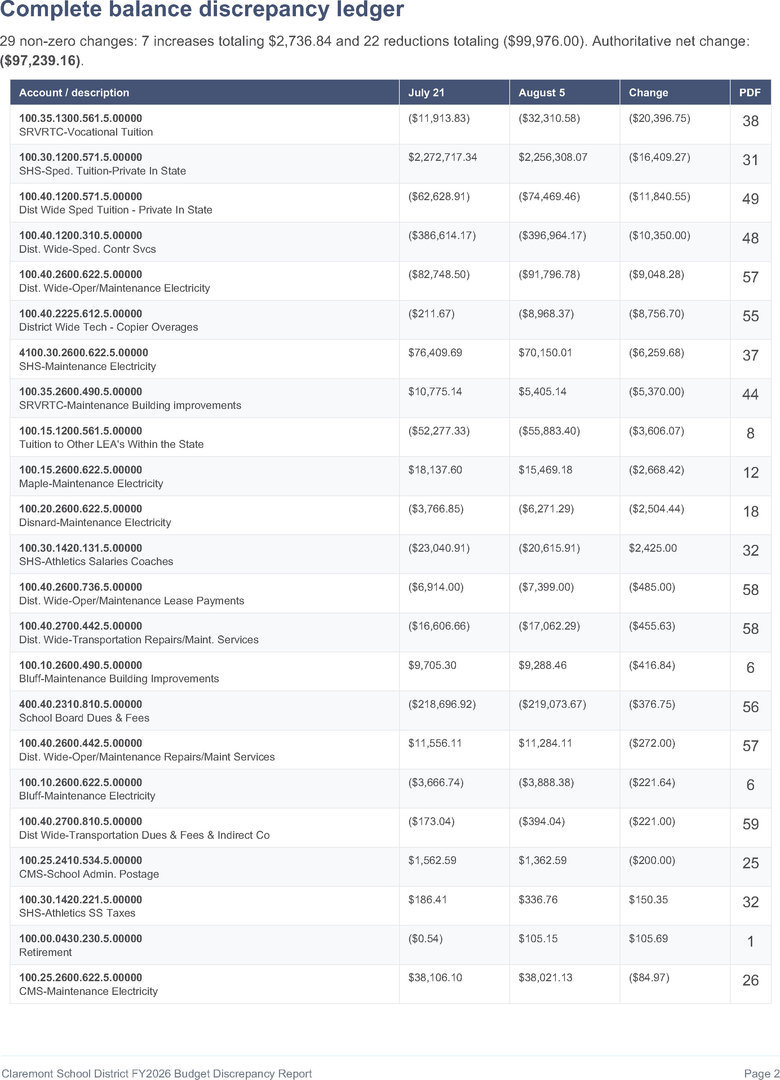This screenshot has height=1080, width=780.
Task: Click PDF page link 38 for SRVRTC-Vocational Tuition
Action: [750, 121]
